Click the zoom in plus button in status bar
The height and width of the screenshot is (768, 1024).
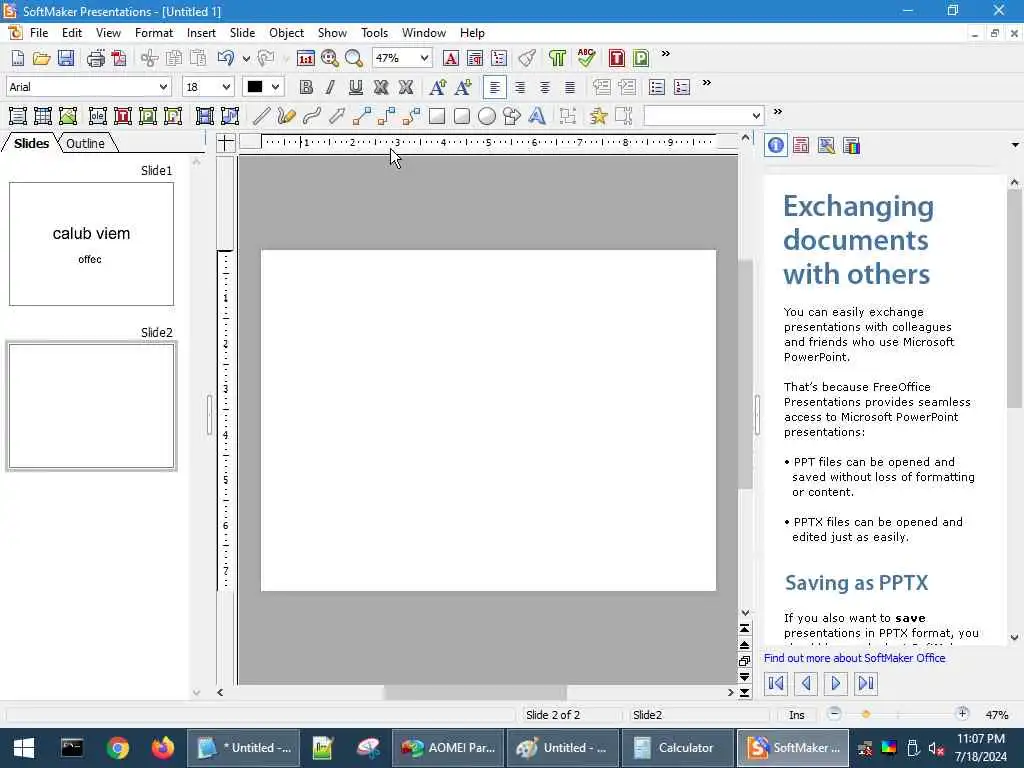coord(962,713)
